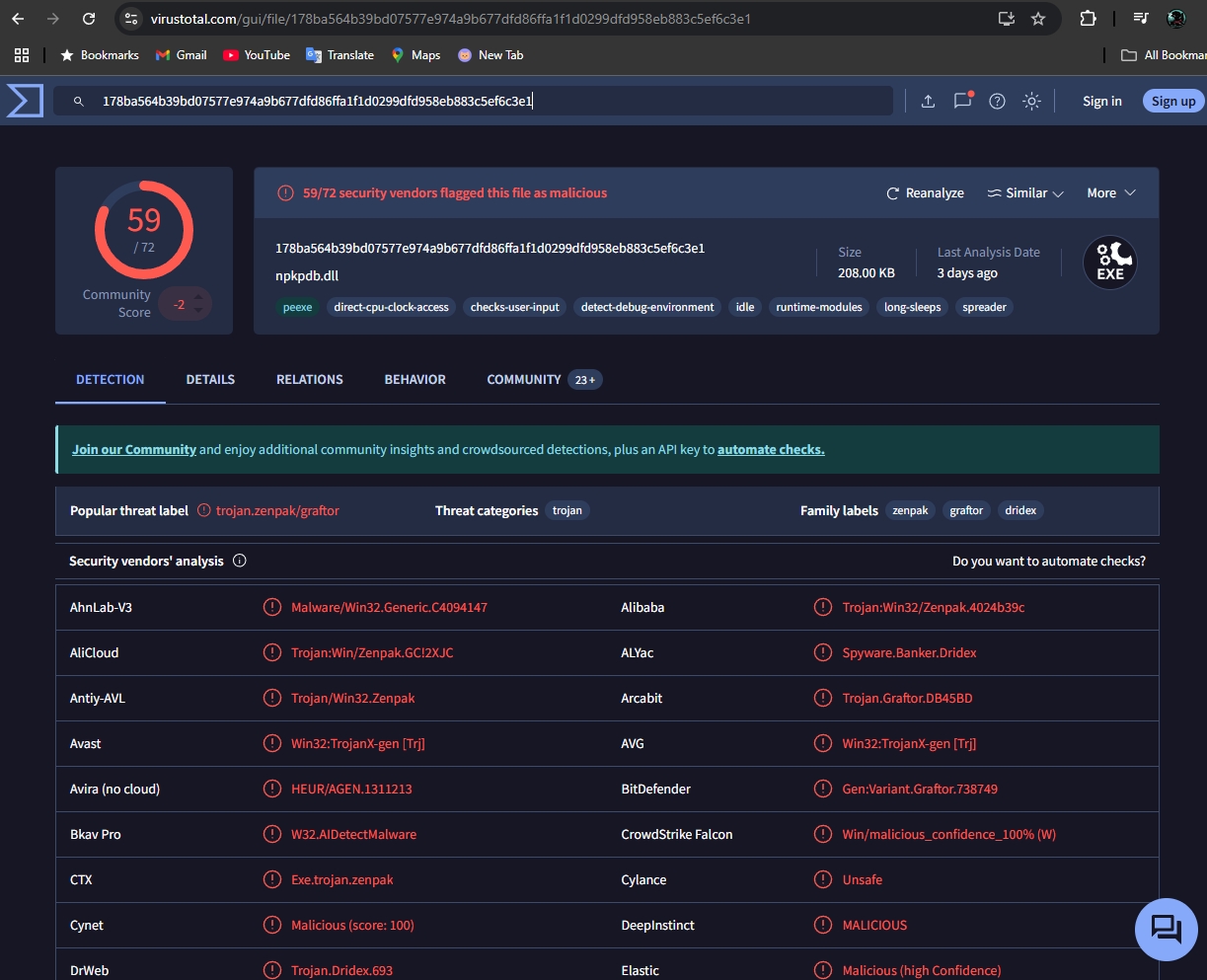
Task: Open the COMMUNITY tab
Action: [x=523, y=379]
